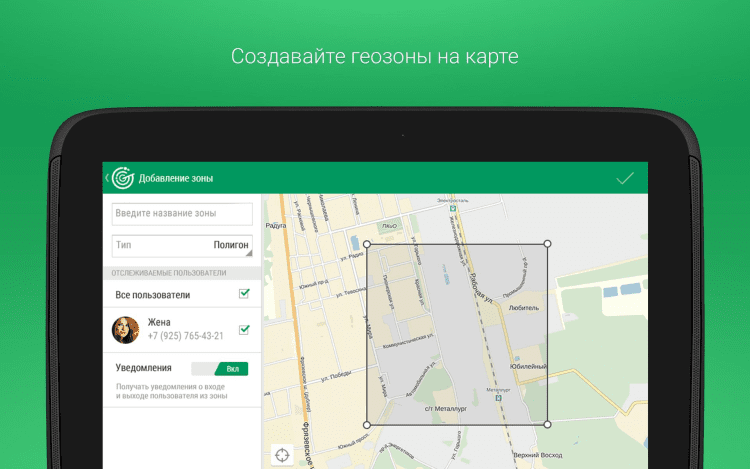The image size is (750, 469).
Task: Confirm zone with the checkmark icon
Action: [x=625, y=178]
